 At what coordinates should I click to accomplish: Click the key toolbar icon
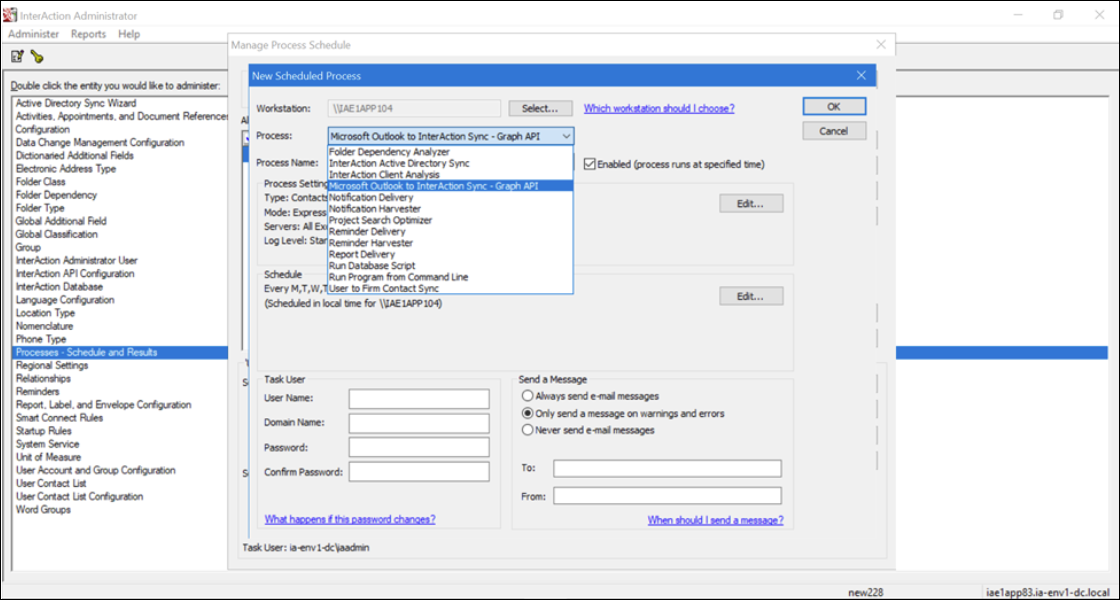[37, 56]
